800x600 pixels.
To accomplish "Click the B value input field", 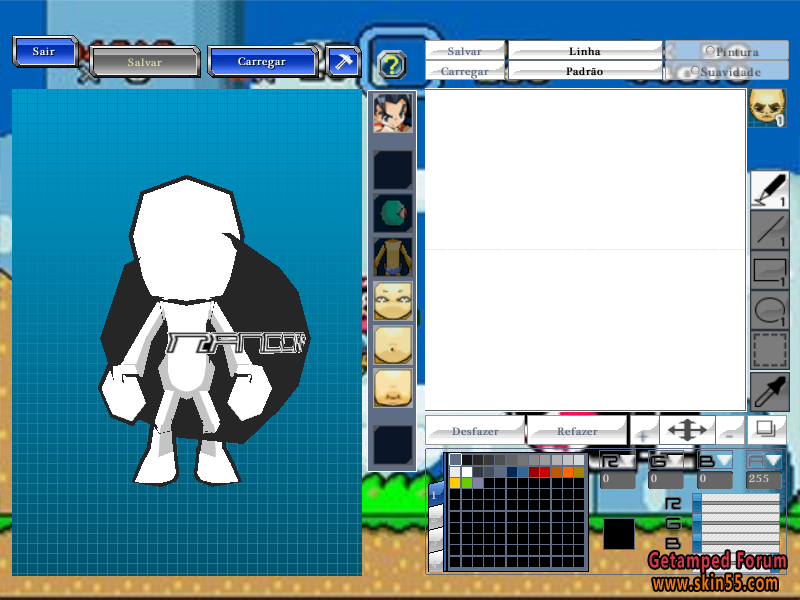I will (715, 479).
